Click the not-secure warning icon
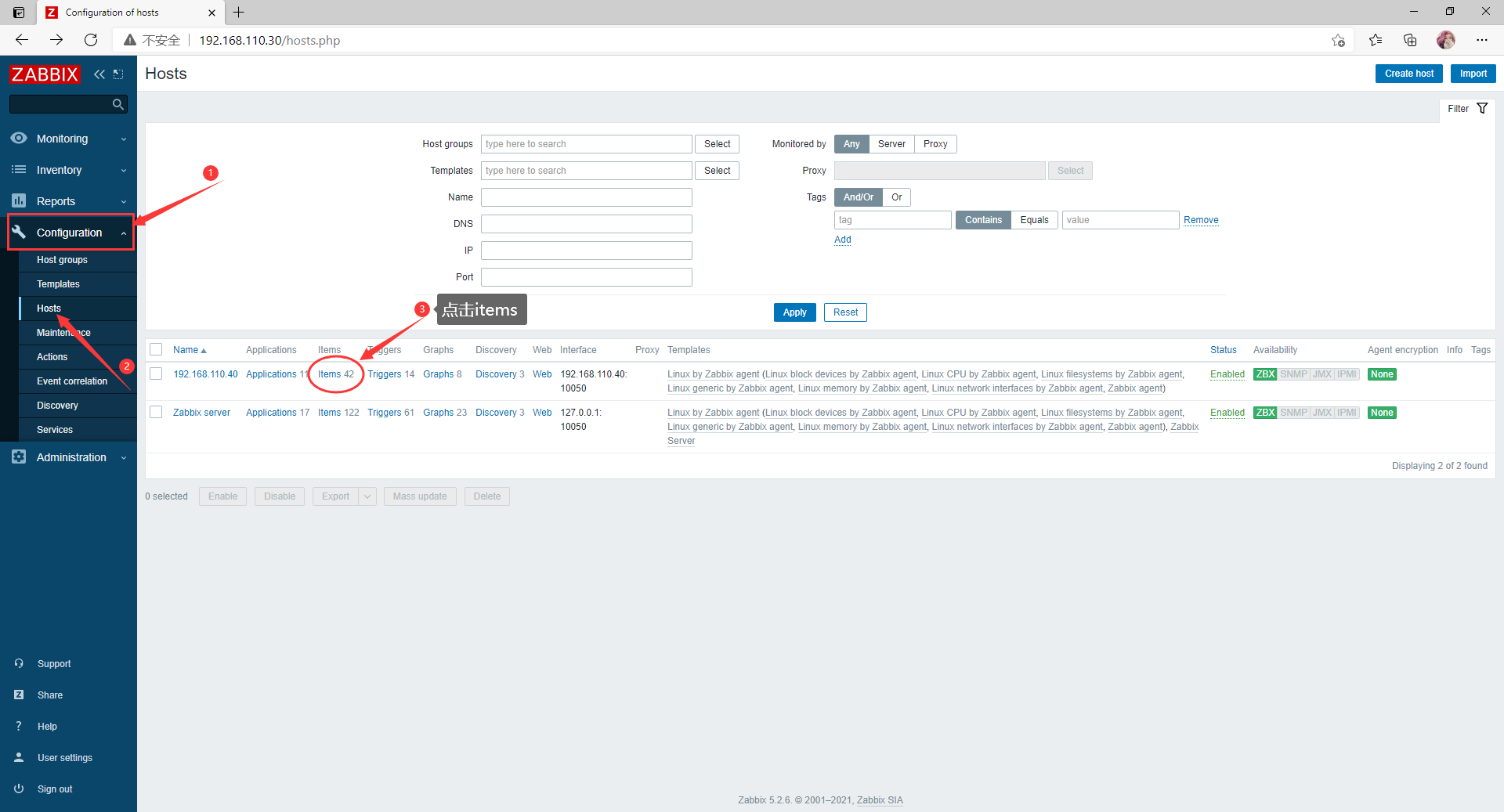The height and width of the screenshot is (812, 1504). point(130,40)
